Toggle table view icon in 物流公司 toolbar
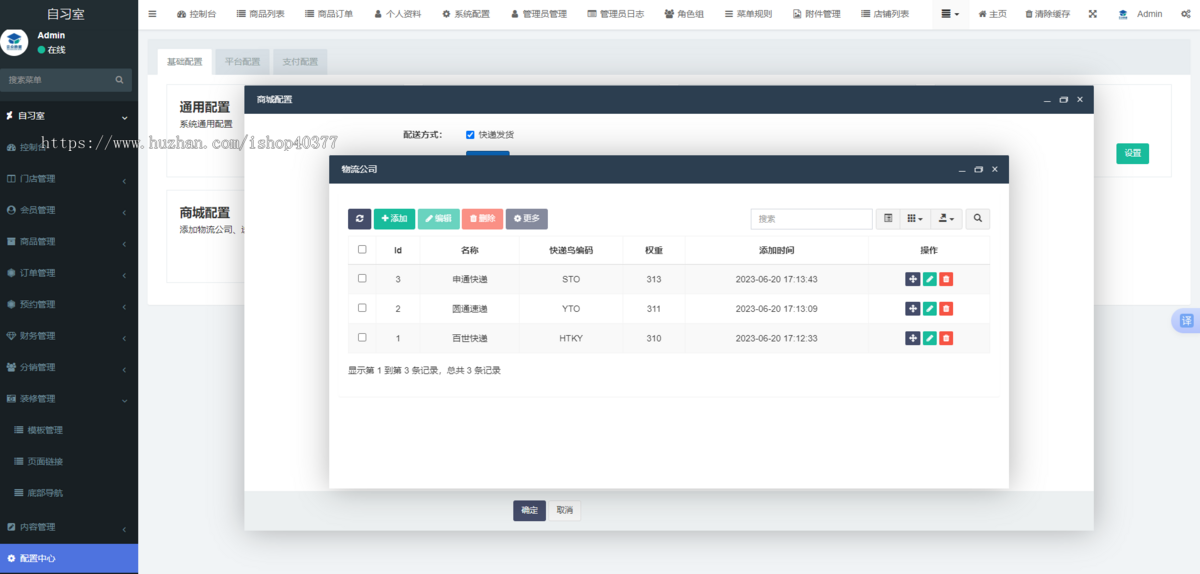 pos(888,218)
